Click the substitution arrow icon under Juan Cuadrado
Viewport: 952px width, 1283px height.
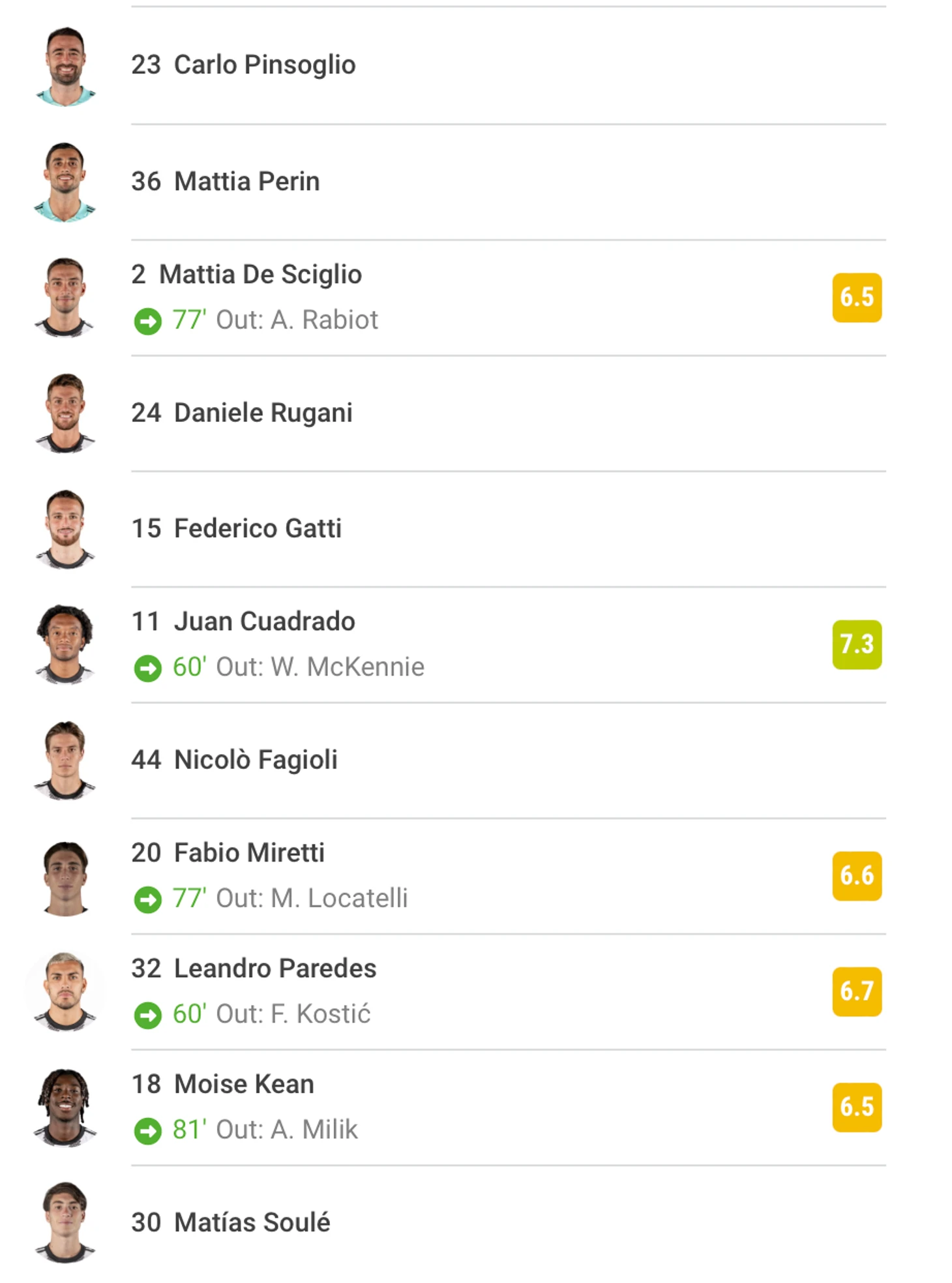click(x=147, y=668)
